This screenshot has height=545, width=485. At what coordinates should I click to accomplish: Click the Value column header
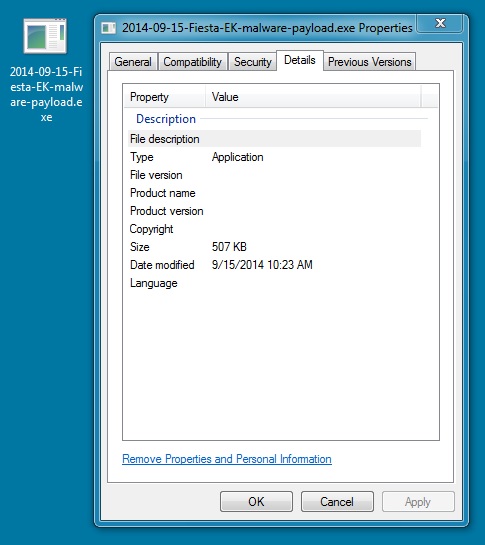pos(313,97)
